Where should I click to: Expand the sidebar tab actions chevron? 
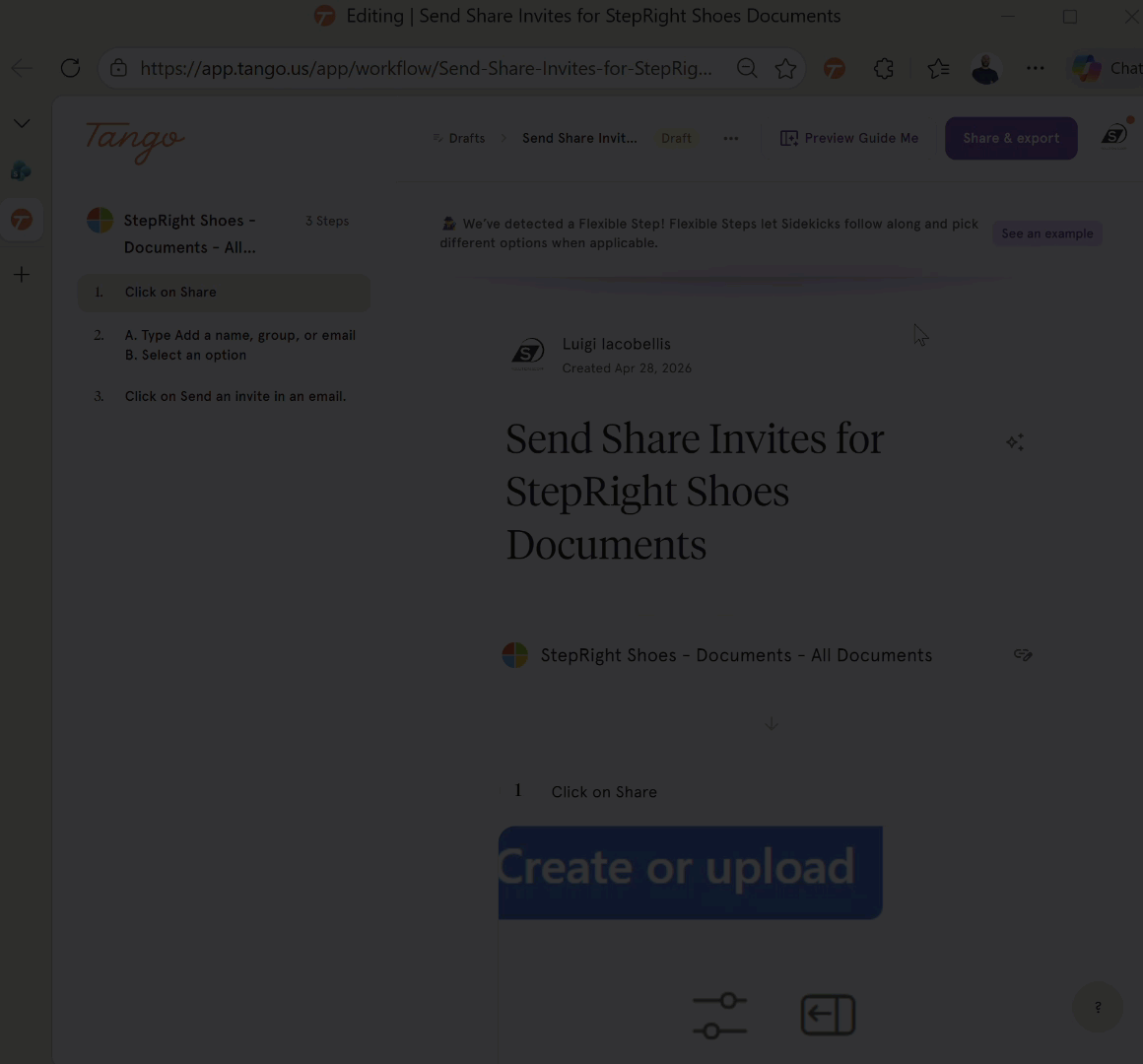click(22, 124)
